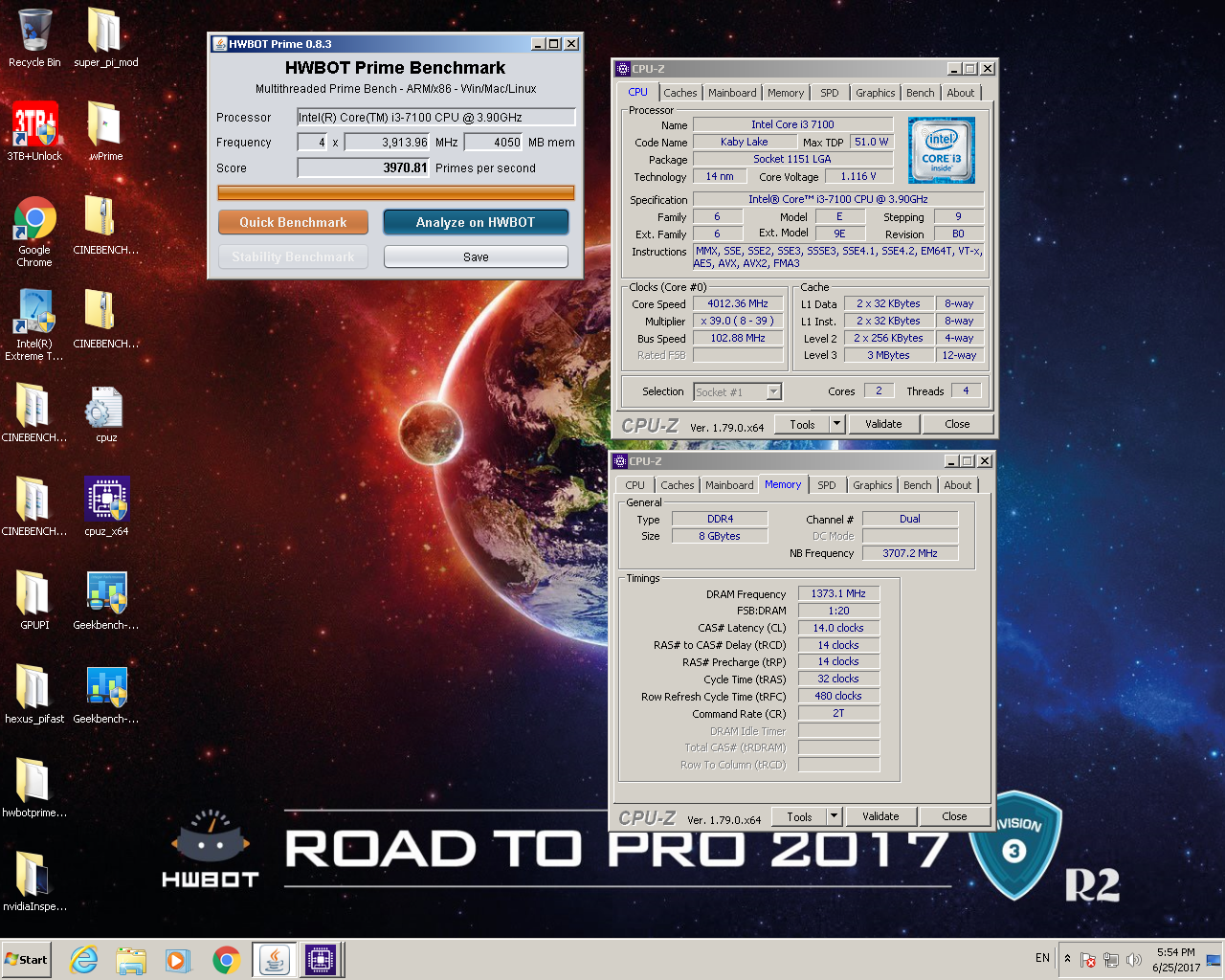Click the Core Speed value 4012.36 MHz
This screenshot has width=1225, height=980.
738,303
